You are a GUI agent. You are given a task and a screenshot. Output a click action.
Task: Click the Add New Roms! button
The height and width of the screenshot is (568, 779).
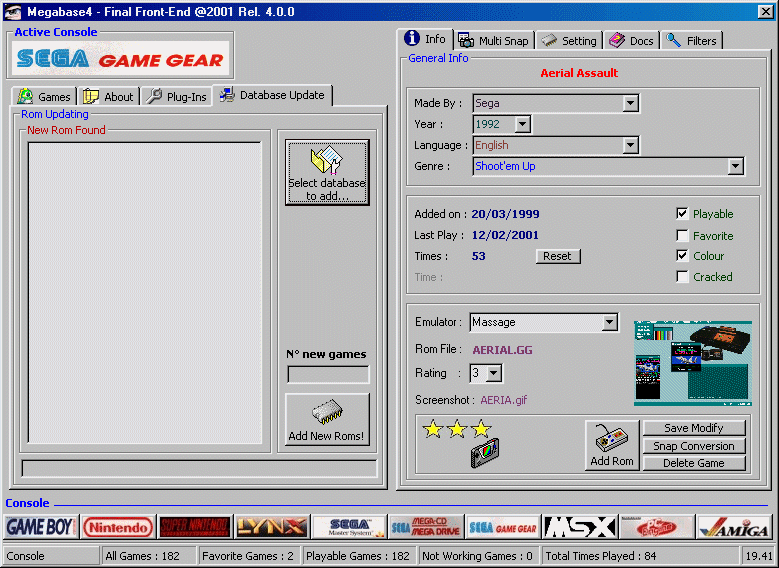click(x=327, y=419)
